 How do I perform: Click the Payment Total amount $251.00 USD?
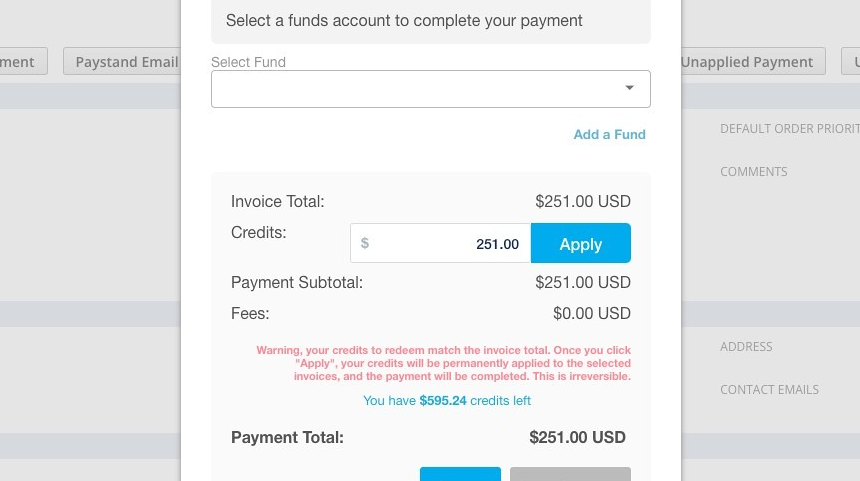pyautogui.click(x=577, y=437)
